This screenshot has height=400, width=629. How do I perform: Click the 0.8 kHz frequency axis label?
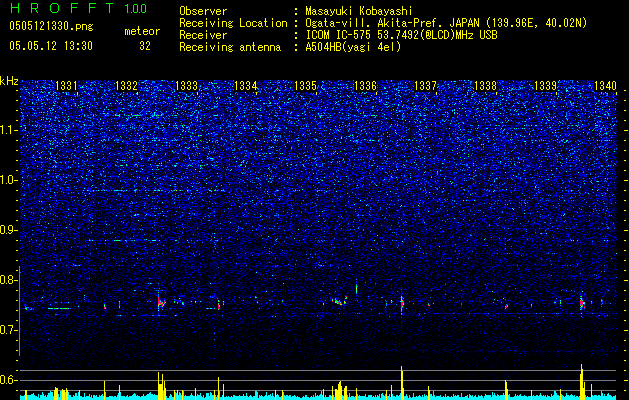click(x=8, y=280)
